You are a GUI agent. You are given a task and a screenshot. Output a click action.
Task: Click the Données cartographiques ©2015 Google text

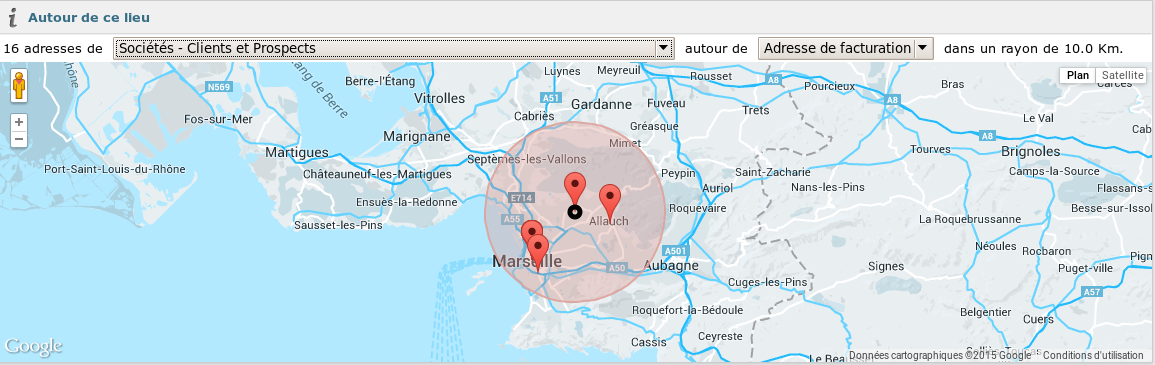tap(940, 355)
